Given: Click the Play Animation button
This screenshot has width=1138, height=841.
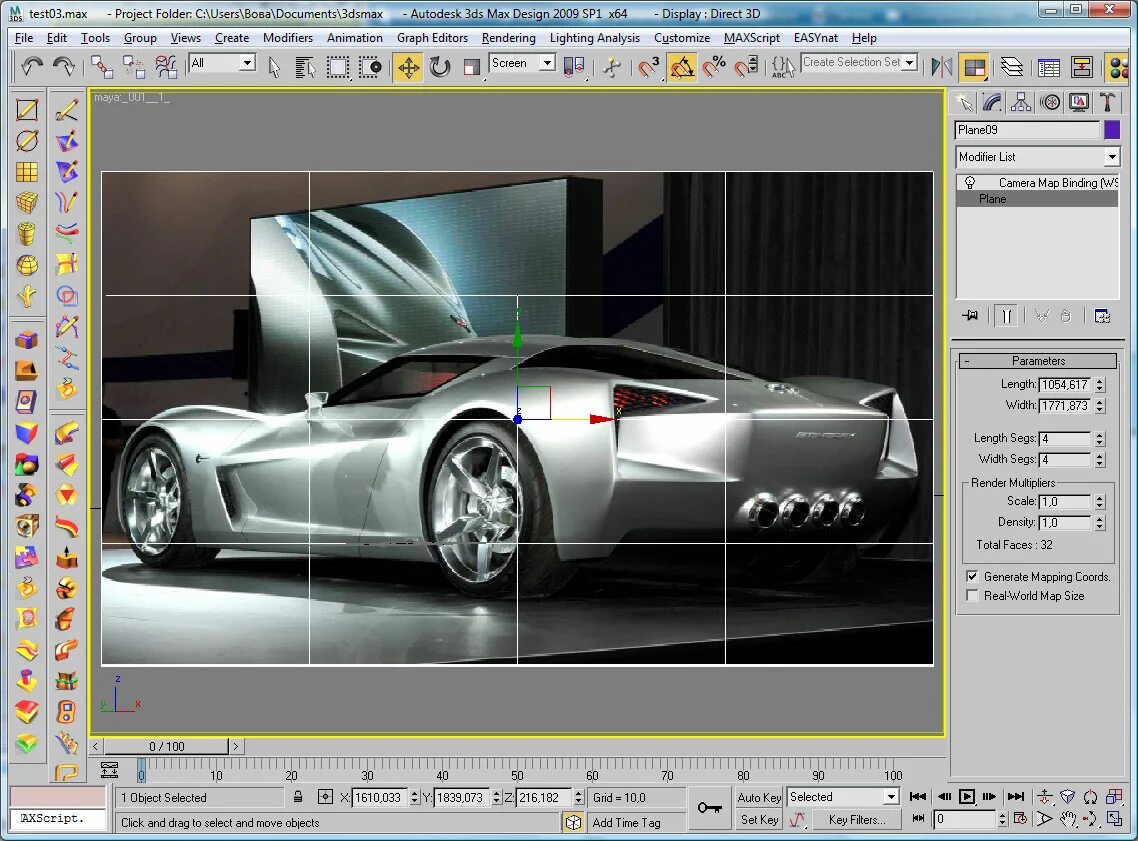Looking at the screenshot, I should (967, 797).
